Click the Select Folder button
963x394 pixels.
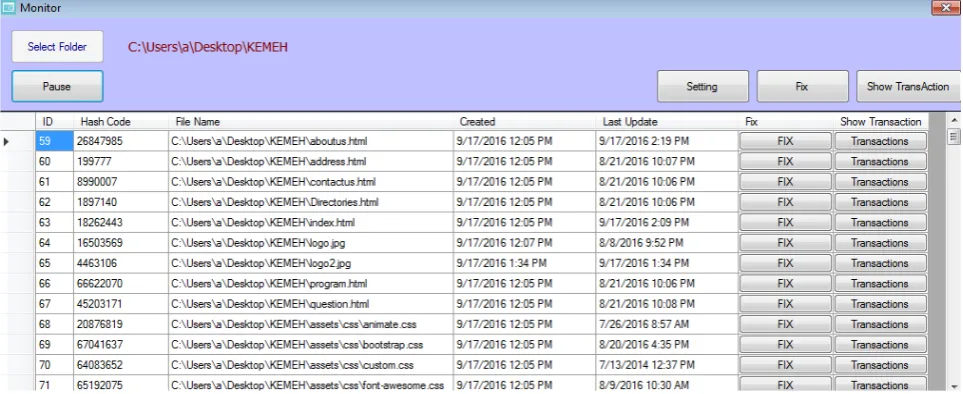pos(57,47)
